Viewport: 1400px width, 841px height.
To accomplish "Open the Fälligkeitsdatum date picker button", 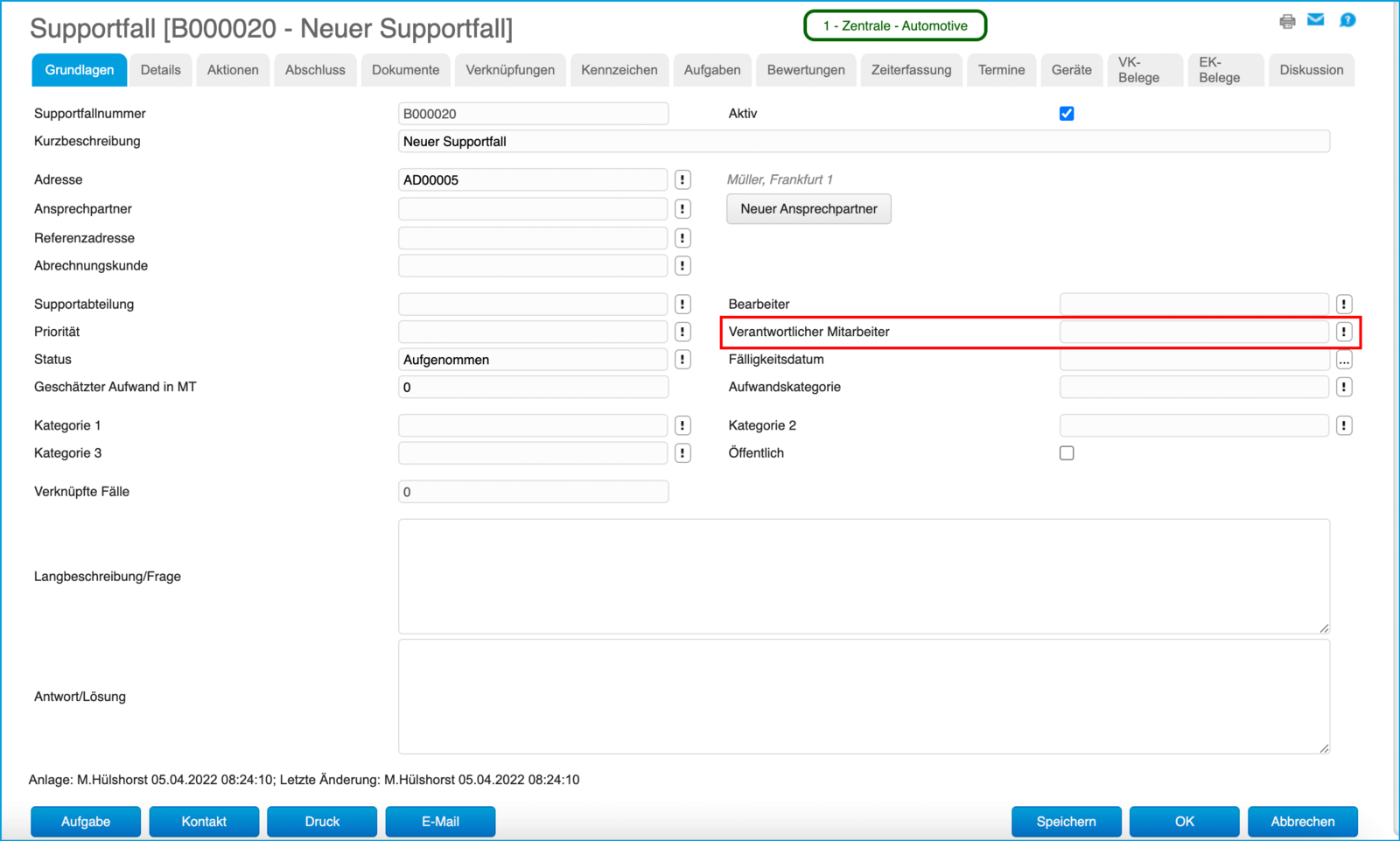I will (x=1344, y=360).
